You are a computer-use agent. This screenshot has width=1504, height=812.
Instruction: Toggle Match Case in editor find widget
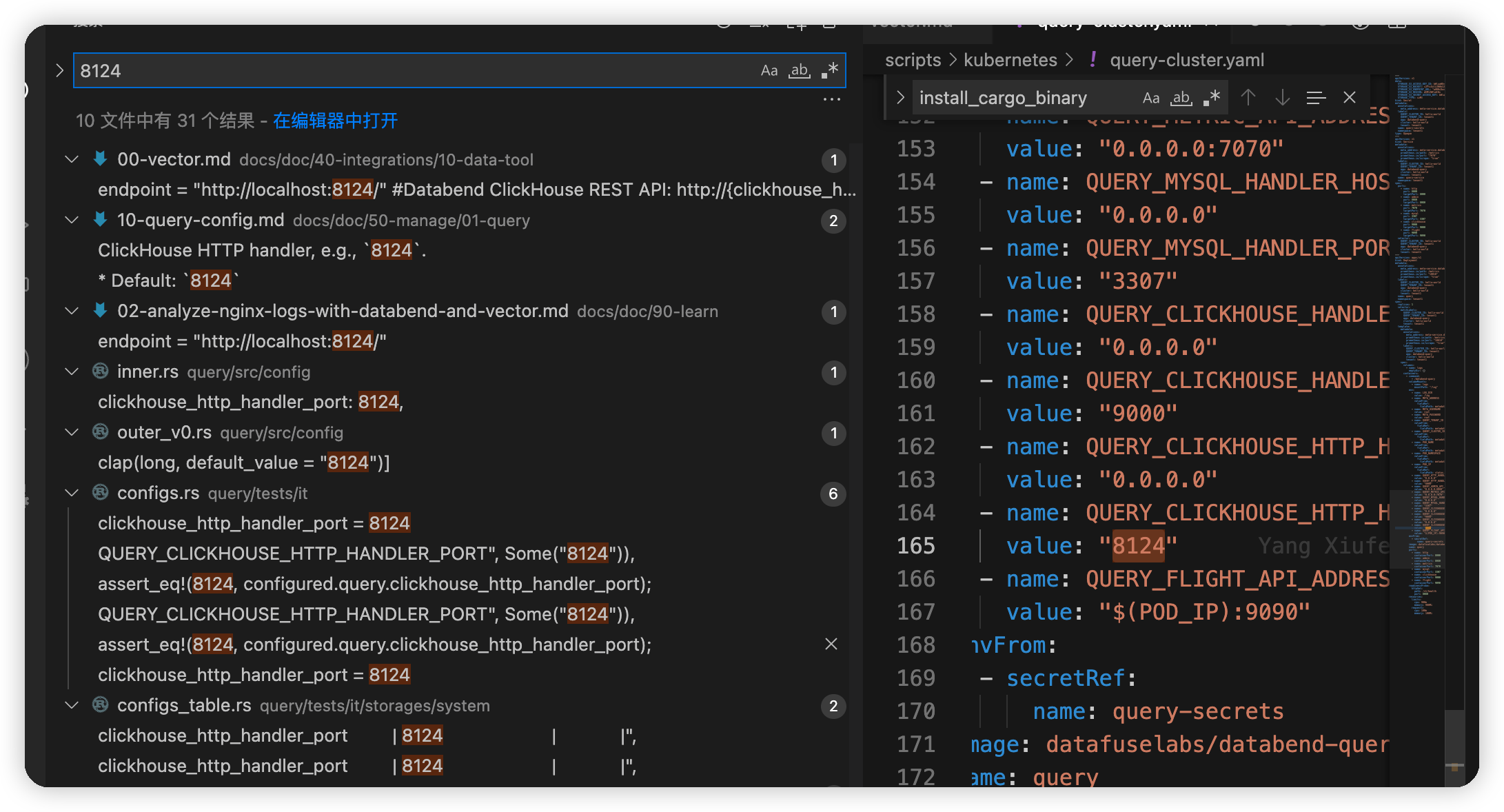pyautogui.click(x=1150, y=98)
